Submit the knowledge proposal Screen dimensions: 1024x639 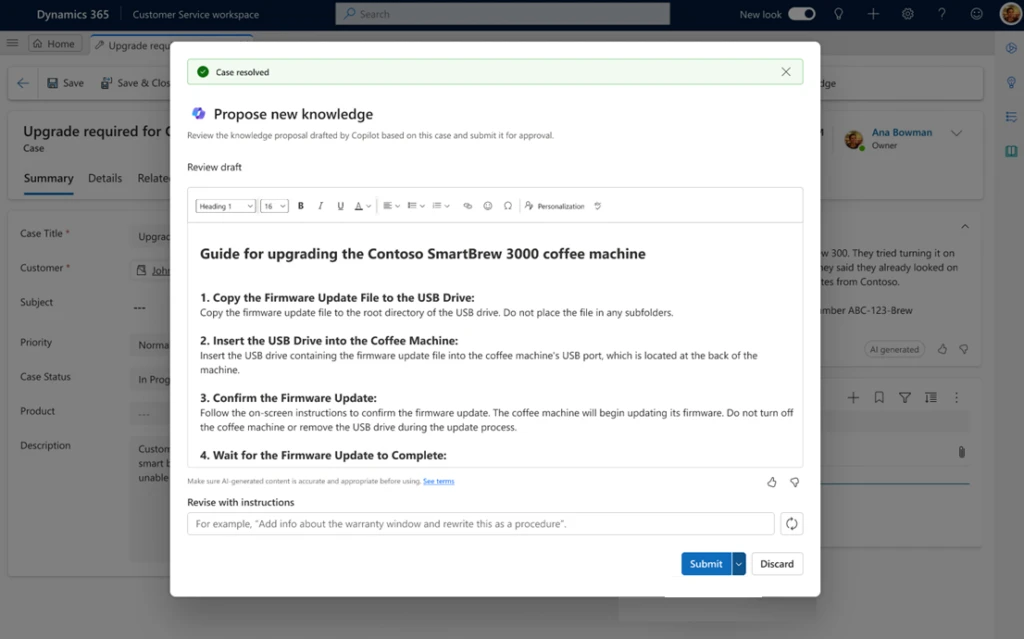click(x=706, y=564)
